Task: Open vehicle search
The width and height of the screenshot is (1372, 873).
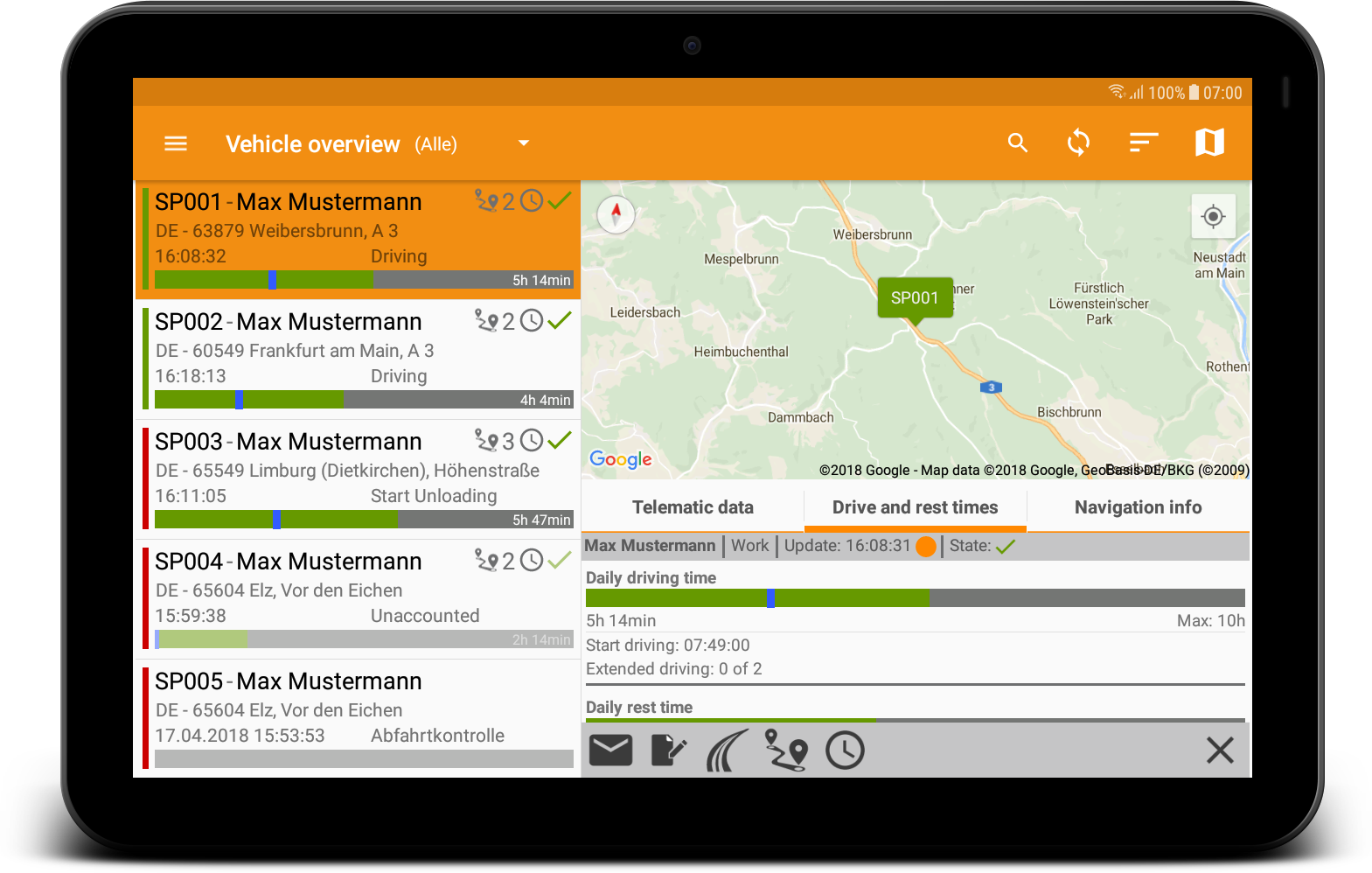Action: [1017, 143]
